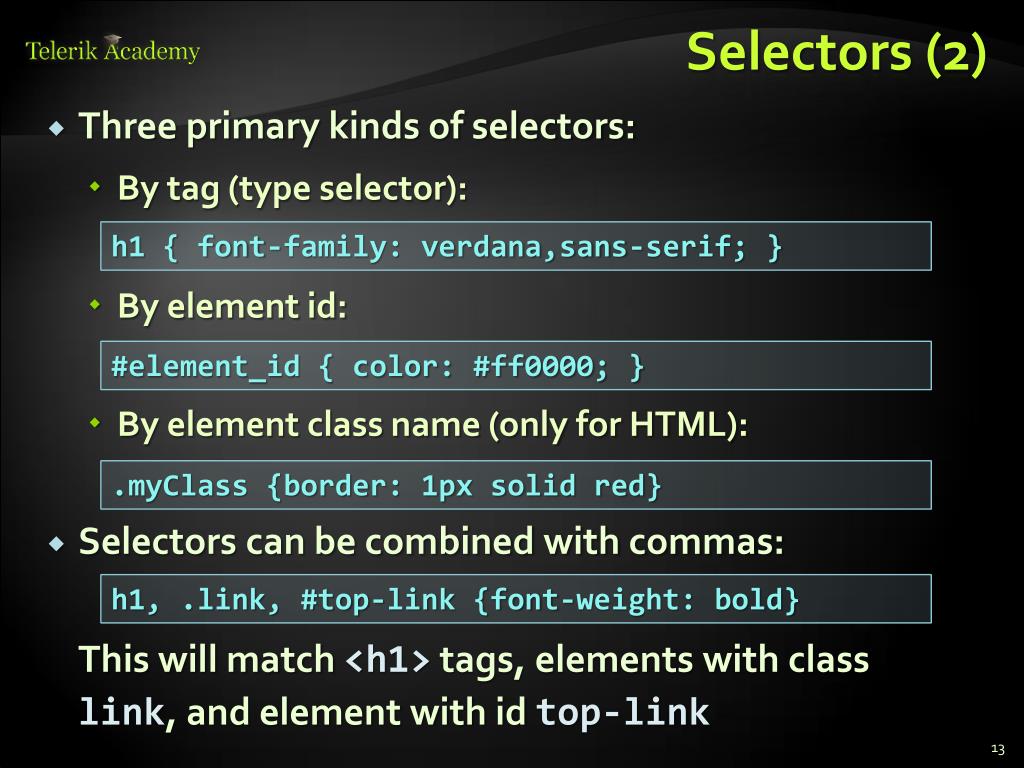
Task: Click the <h1> code word in description
Action: [387, 660]
